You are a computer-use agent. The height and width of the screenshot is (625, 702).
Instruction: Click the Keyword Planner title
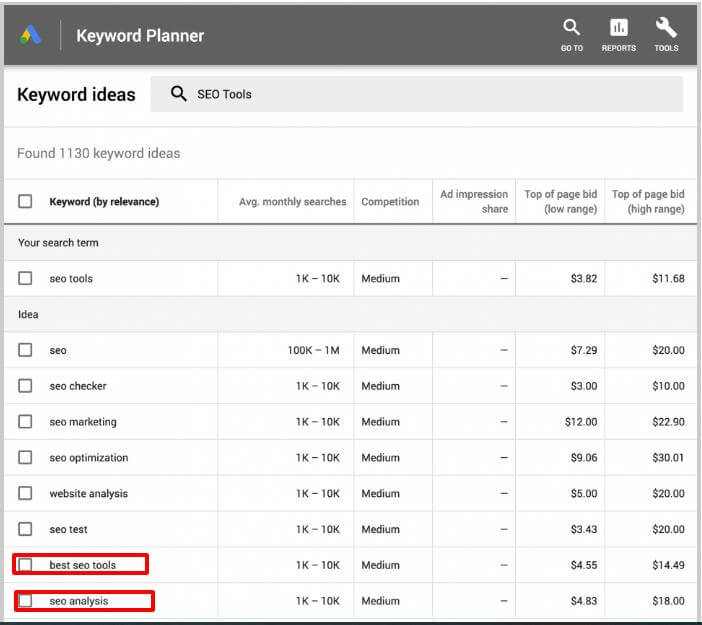pos(140,35)
